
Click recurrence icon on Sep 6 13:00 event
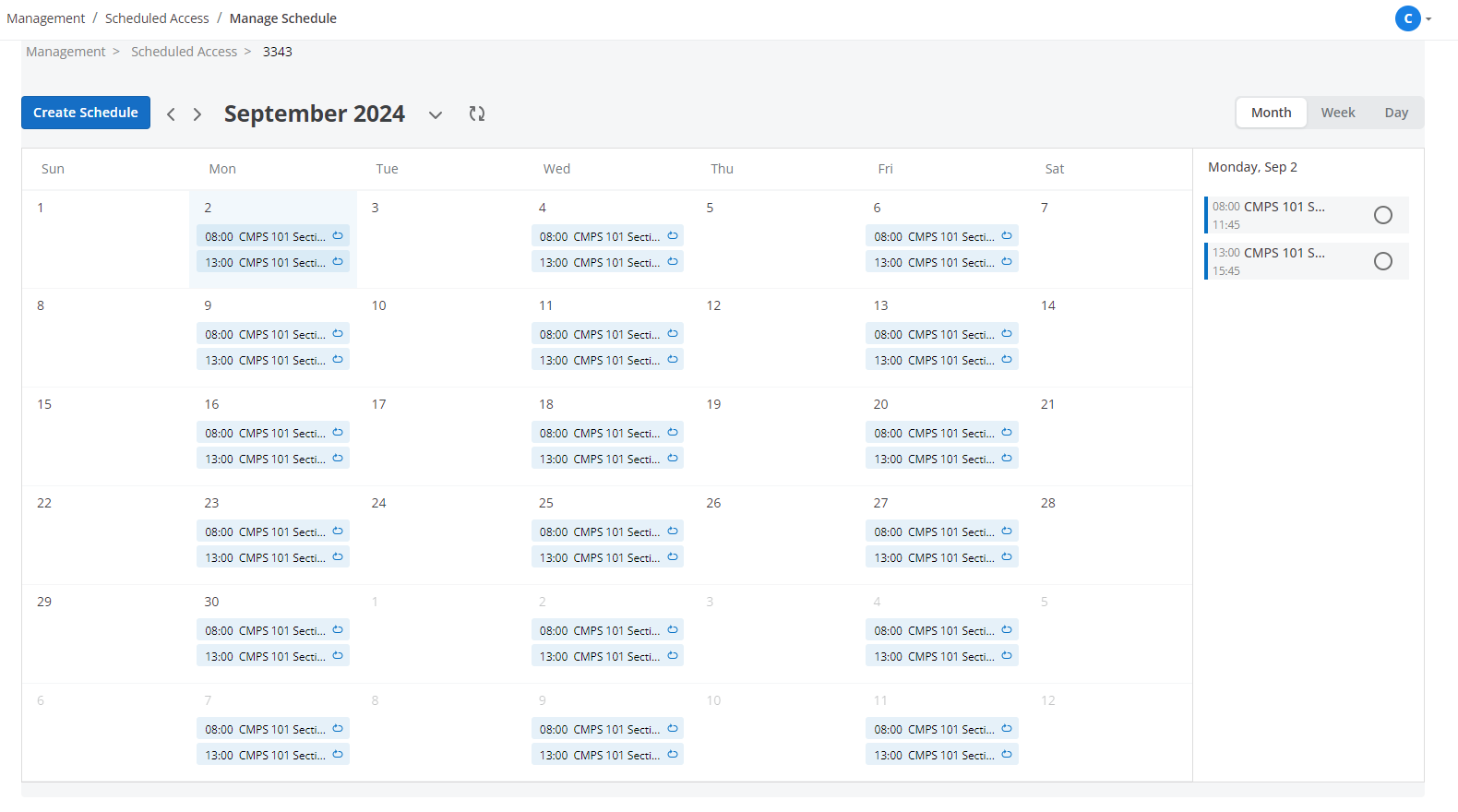(1007, 262)
